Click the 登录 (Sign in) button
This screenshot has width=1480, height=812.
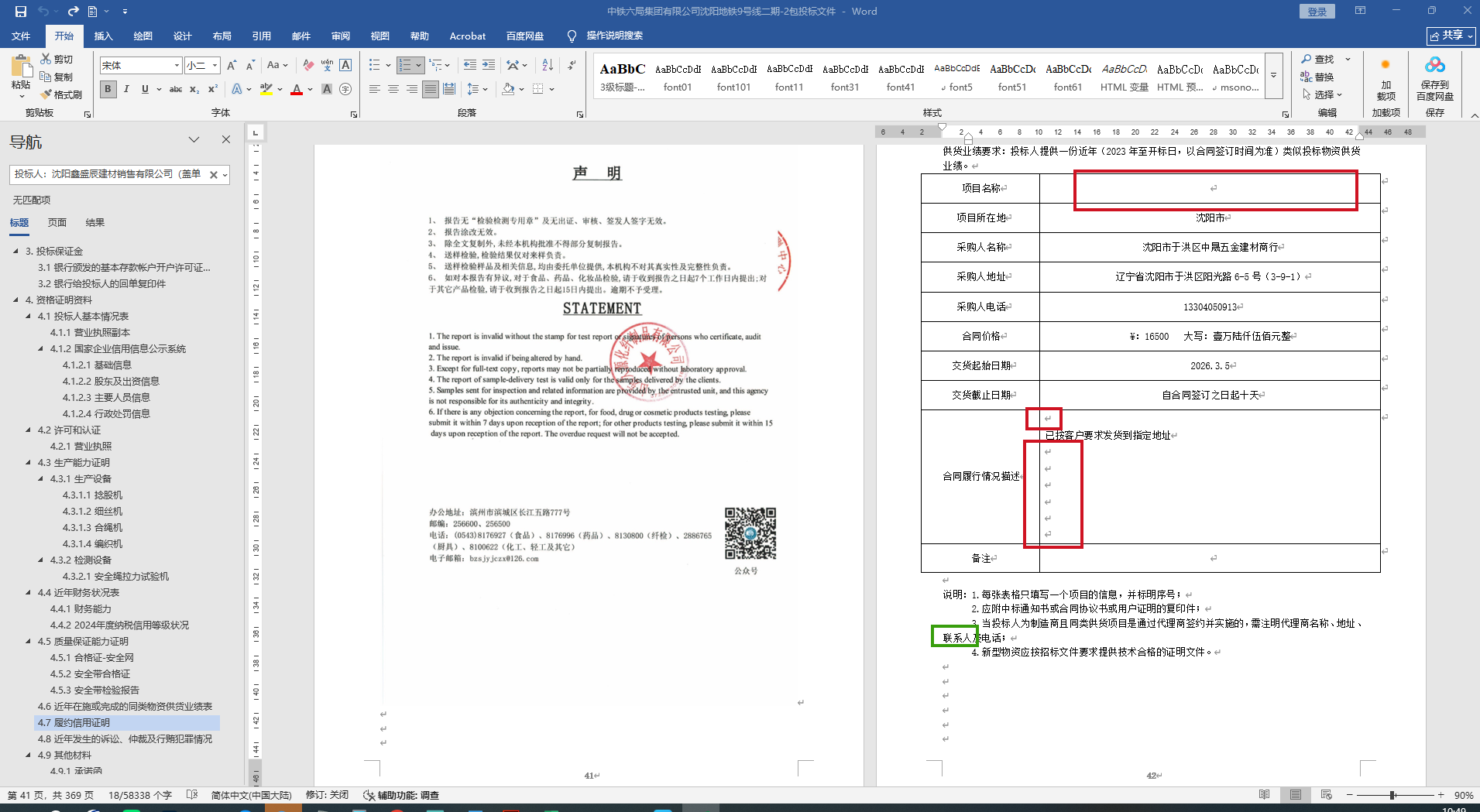pyautogui.click(x=1317, y=12)
